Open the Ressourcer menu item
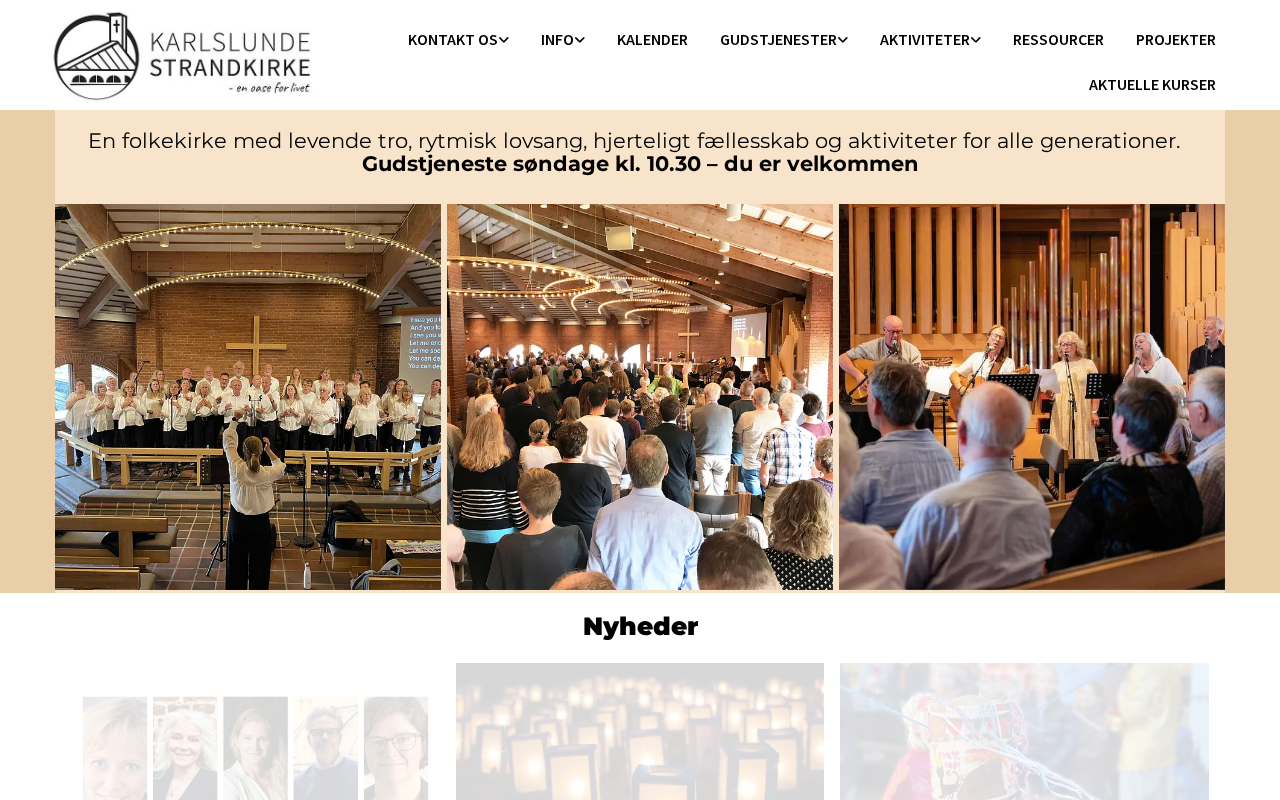 [1058, 40]
